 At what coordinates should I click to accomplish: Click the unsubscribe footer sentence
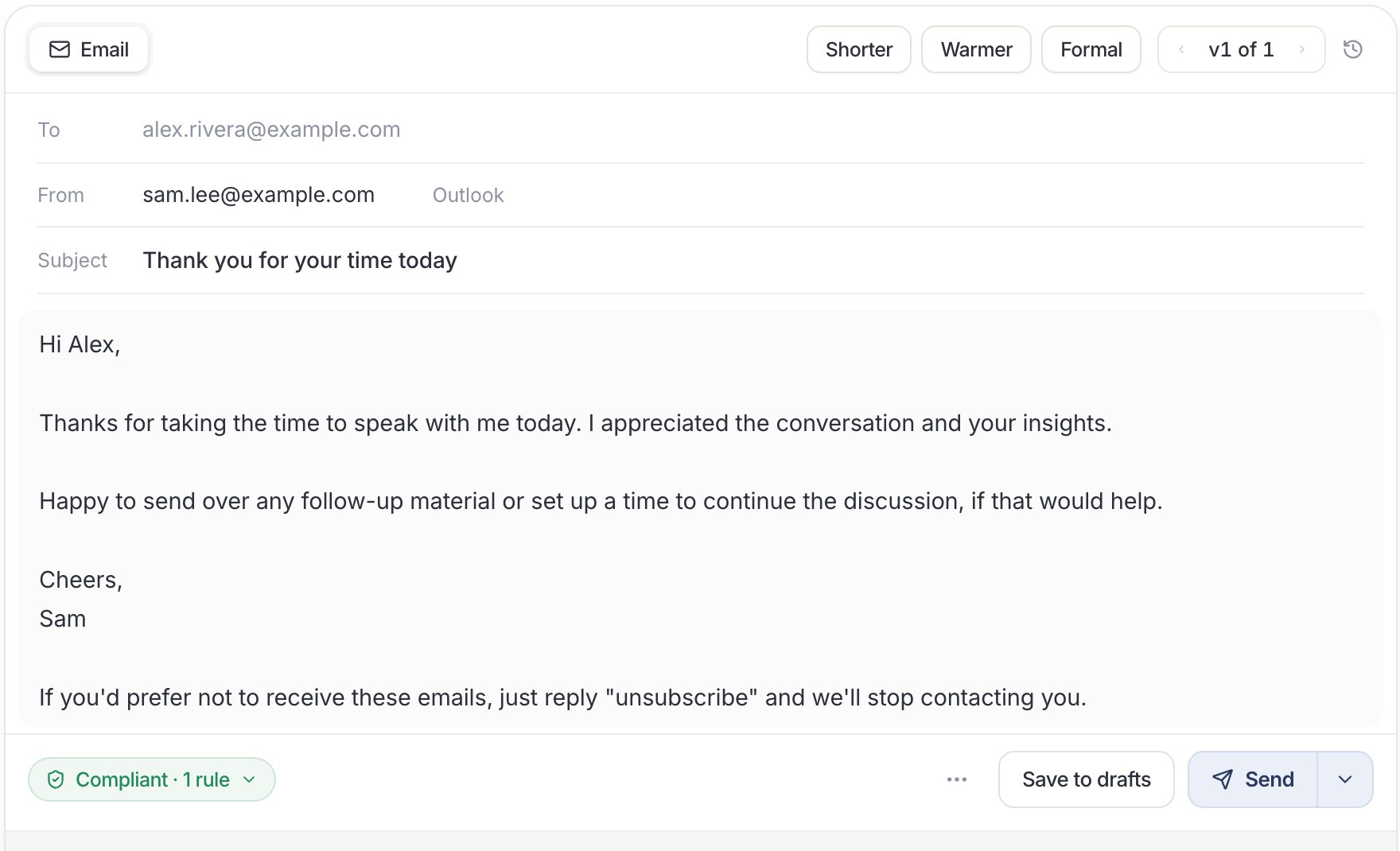pos(562,698)
